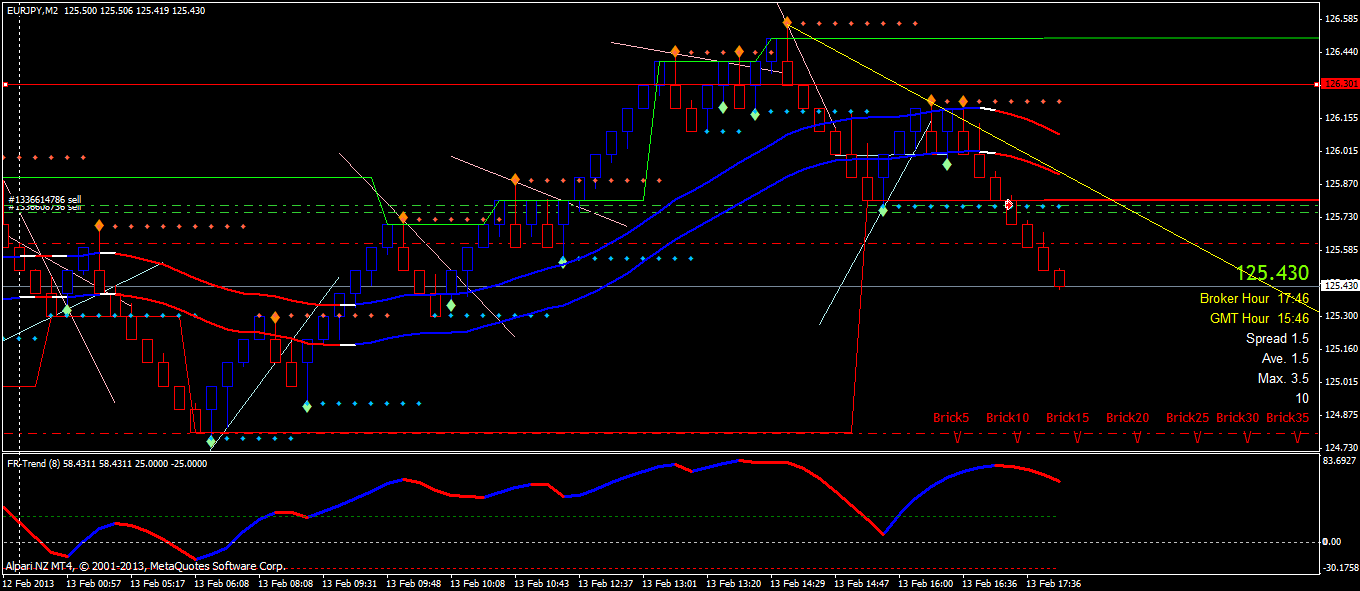Click the arrow marker below Brick15
The width and height of the screenshot is (1360, 591).
click(x=1078, y=437)
